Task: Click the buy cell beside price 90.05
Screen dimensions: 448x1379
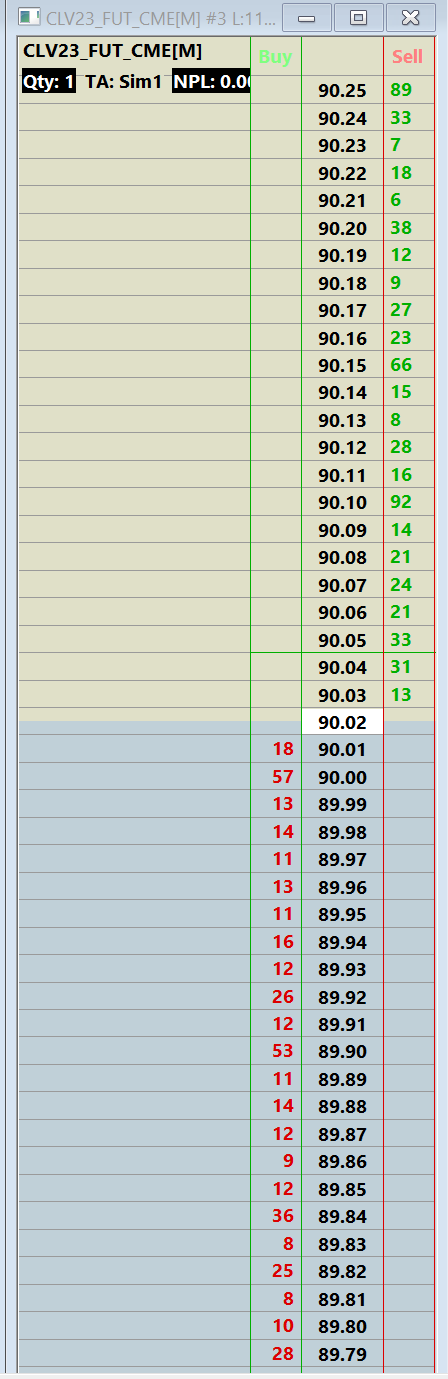Action: [276, 640]
